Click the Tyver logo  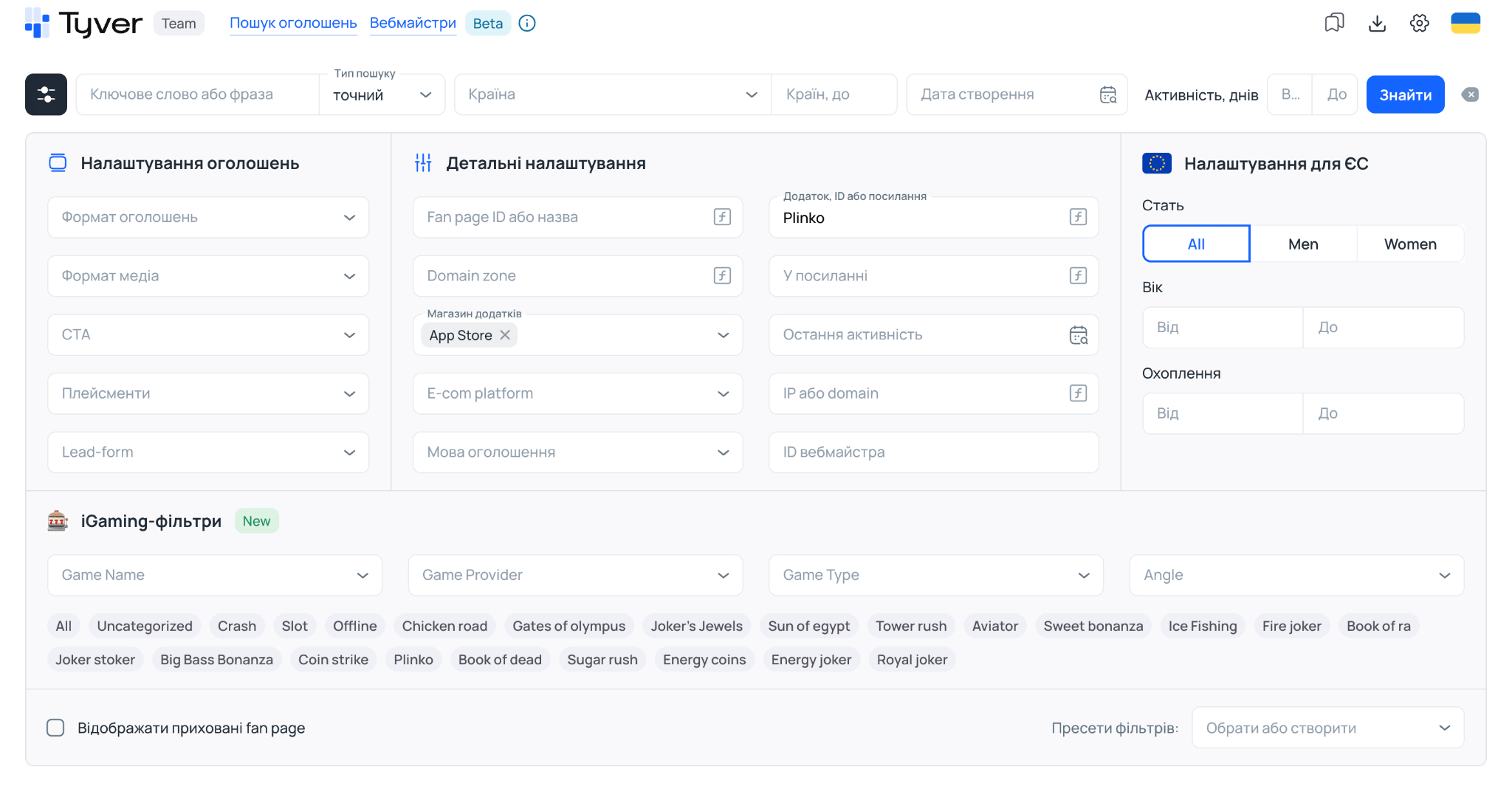83,24
